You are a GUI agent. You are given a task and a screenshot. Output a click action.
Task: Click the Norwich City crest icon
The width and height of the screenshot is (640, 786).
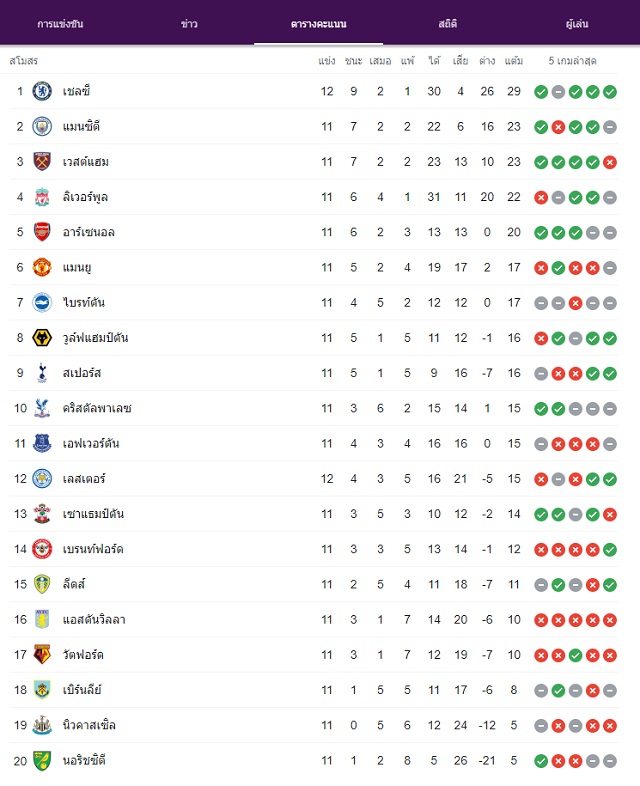pyautogui.click(x=42, y=760)
